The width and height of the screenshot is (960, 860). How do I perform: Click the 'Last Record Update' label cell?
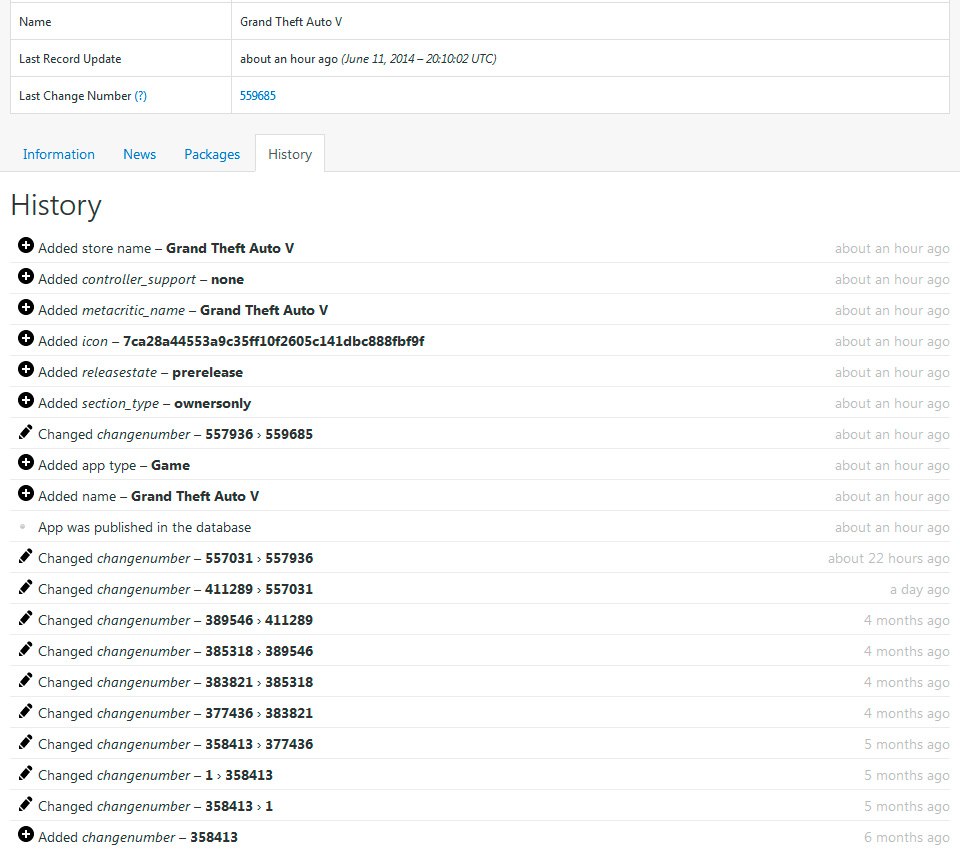tap(121, 59)
